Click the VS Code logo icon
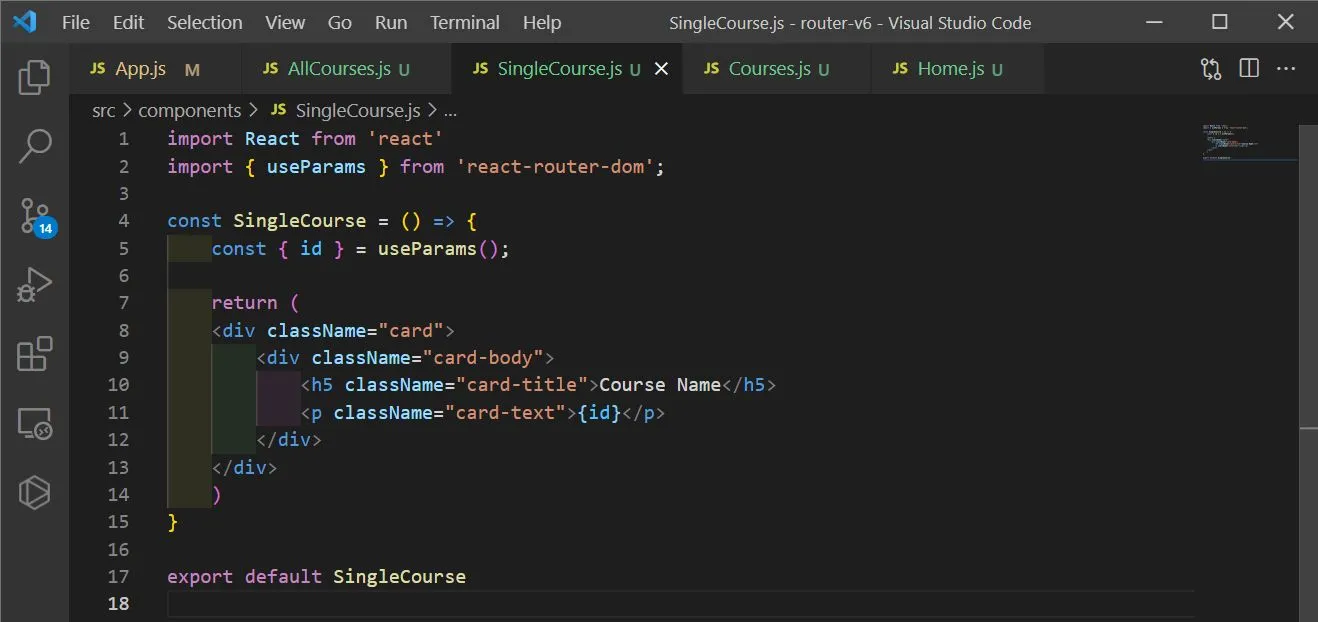Viewport: 1318px width, 622px height. (x=24, y=21)
